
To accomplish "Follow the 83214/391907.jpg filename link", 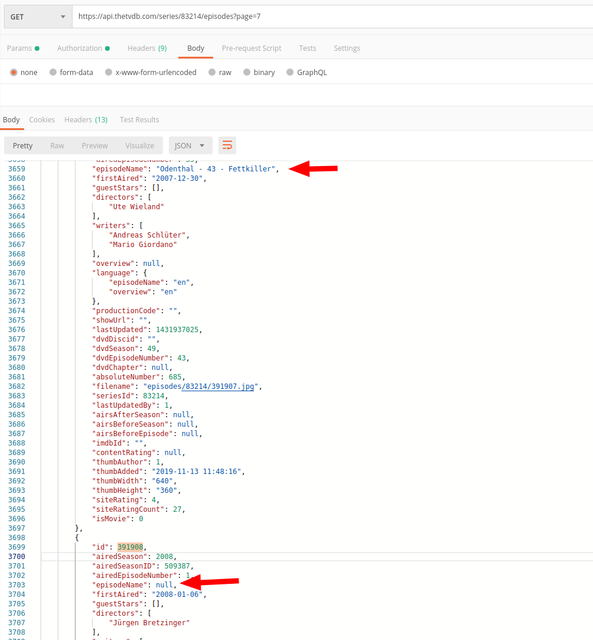I will tap(218, 386).
